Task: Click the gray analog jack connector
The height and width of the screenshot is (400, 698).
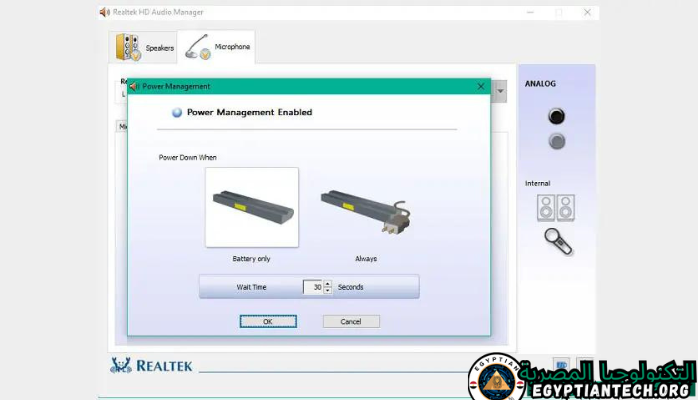Action: pyautogui.click(x=556, y=141)
